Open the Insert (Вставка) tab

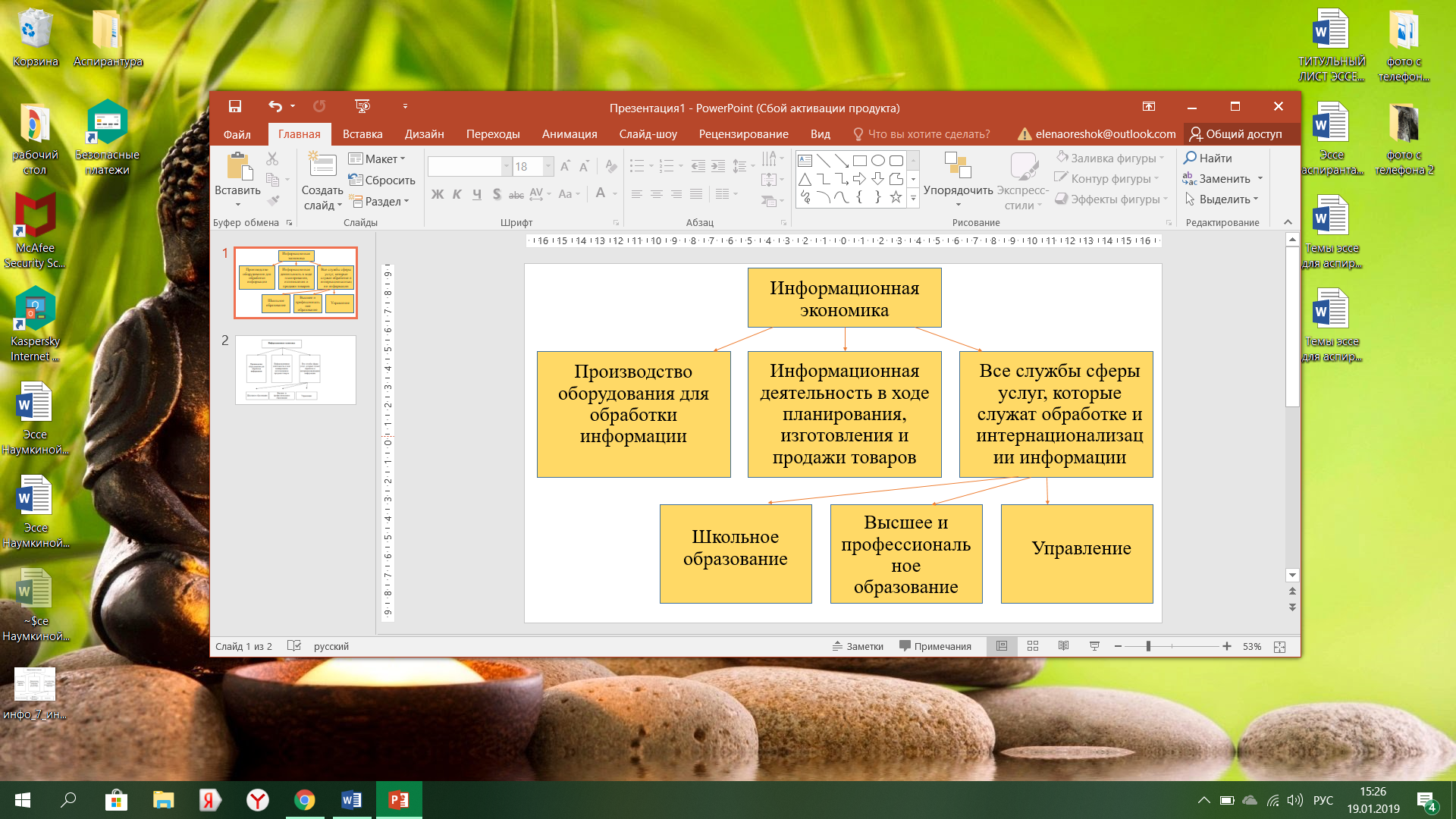point(362,134)
